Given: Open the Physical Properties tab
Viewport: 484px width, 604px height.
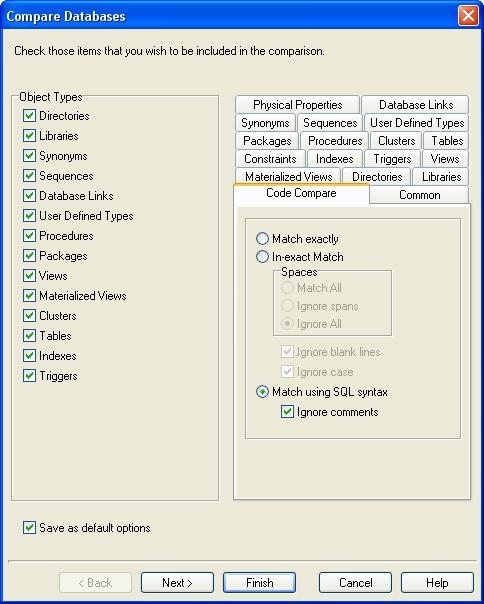Looking at the screenshot, I should point(297,105).
